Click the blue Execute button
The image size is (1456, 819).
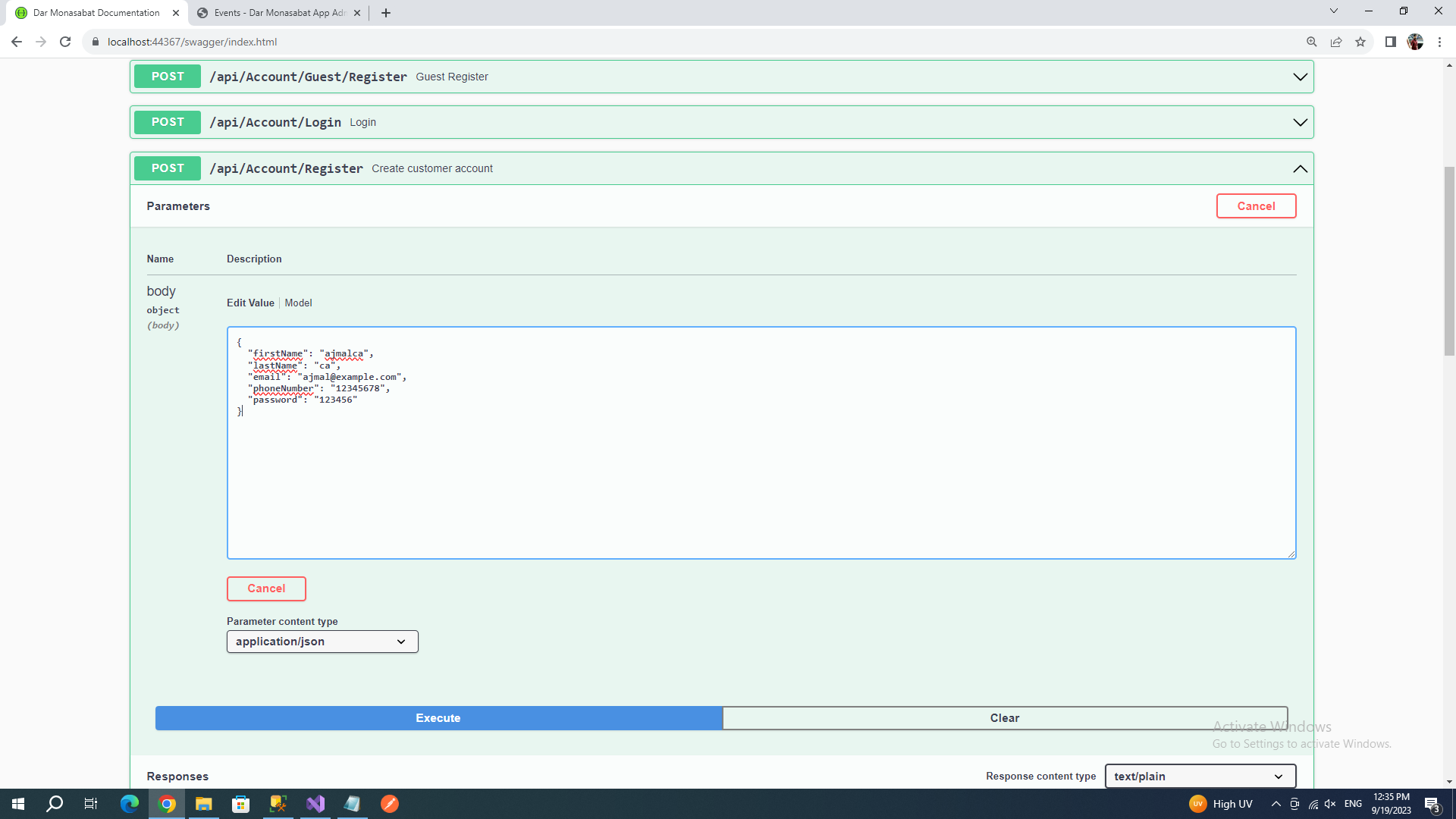(x=438, y=718)
